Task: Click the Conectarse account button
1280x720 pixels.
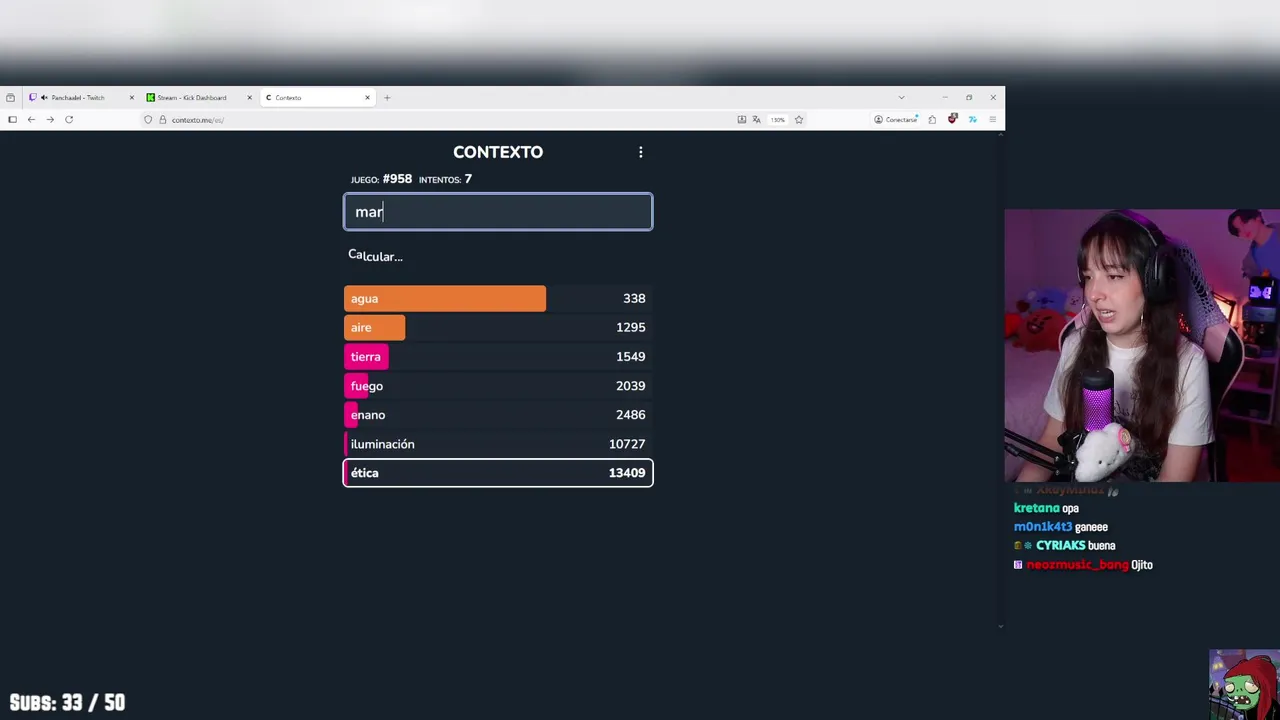Action: tap(896, 119)
